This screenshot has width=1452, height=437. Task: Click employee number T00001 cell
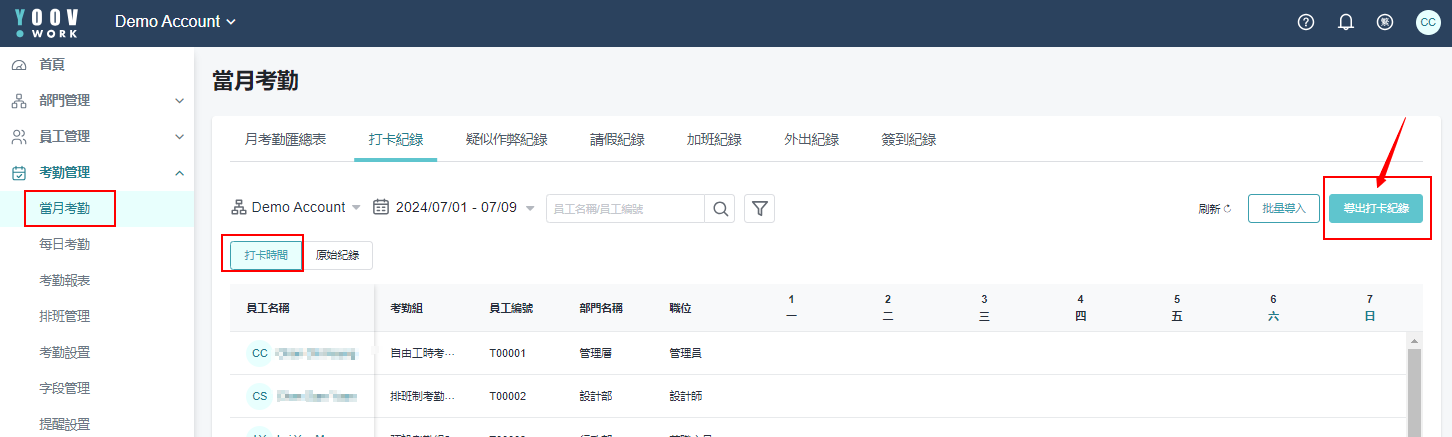point(507,353)
